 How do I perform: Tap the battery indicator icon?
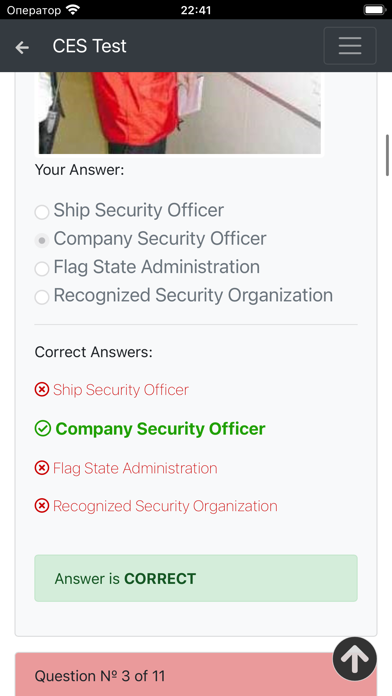click(375, 9)
